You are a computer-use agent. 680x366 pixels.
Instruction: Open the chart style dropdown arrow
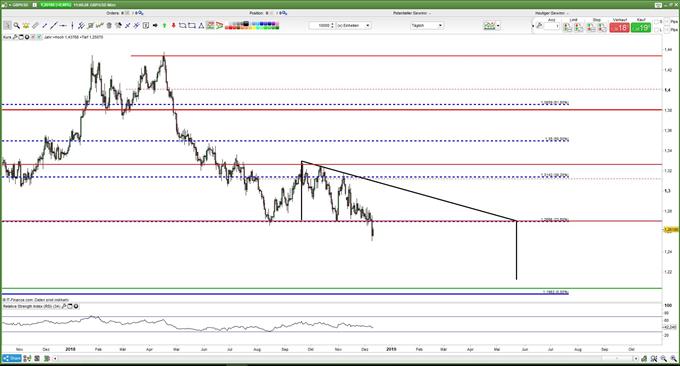click(498, 26)
